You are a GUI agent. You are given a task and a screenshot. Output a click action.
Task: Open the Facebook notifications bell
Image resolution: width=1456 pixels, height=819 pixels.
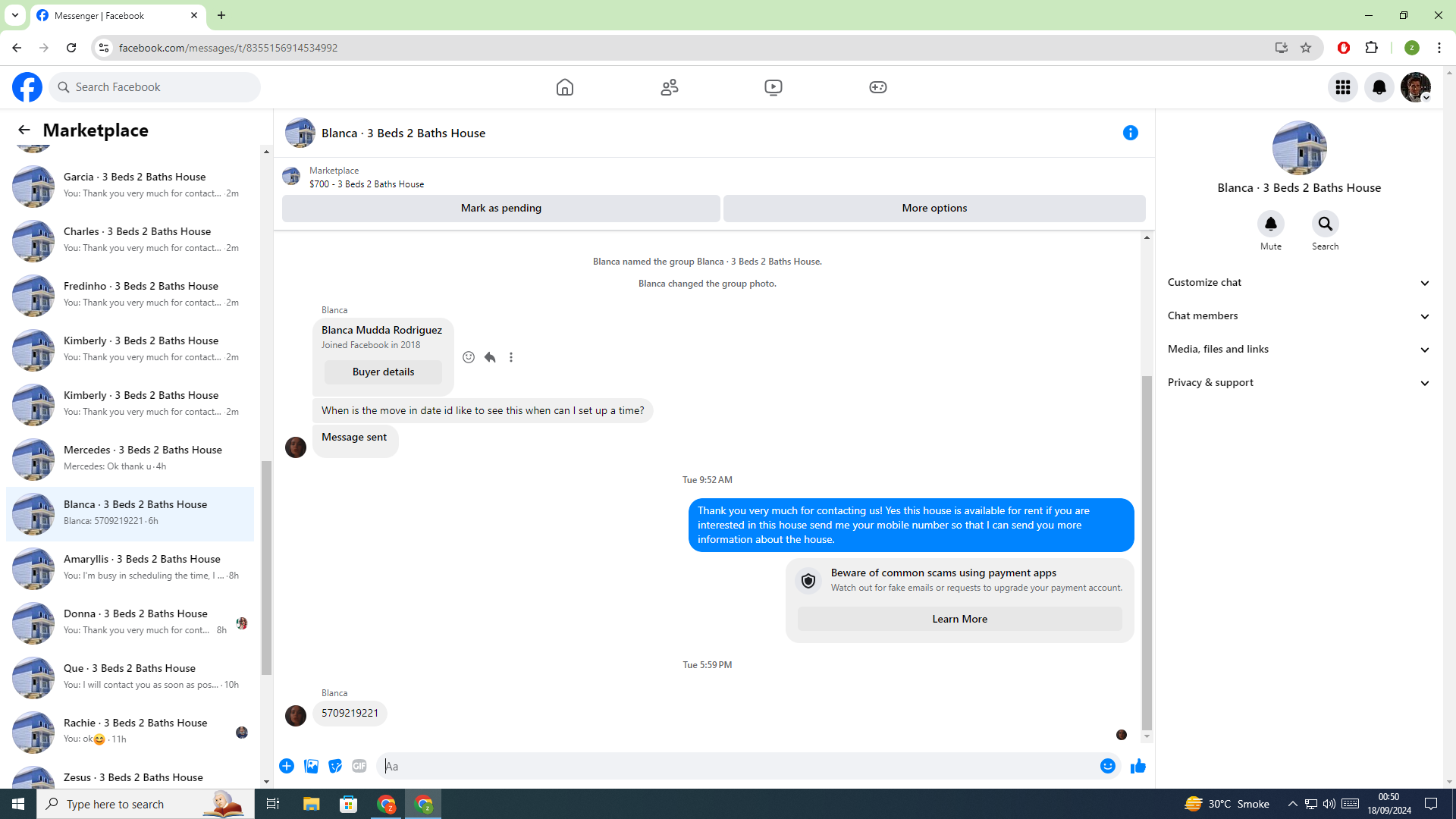(1379, 87)
